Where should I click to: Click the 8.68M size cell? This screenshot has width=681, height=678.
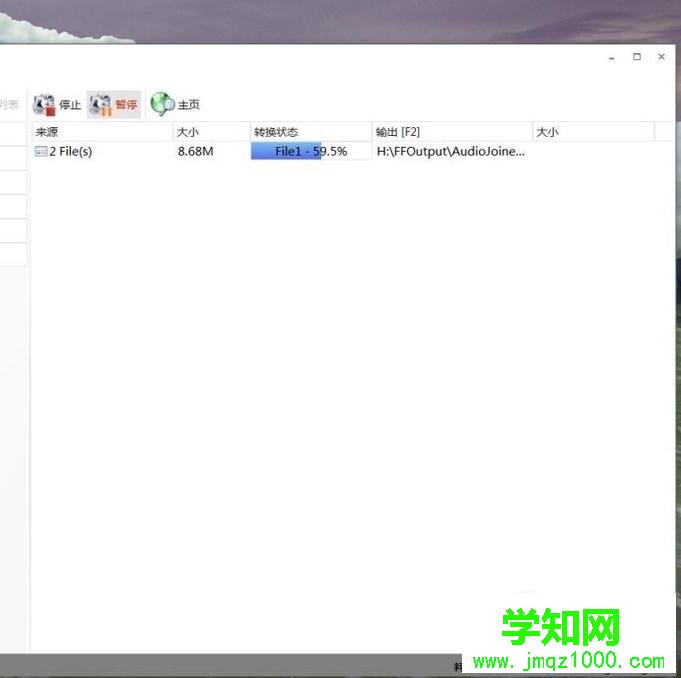[195, 152]
